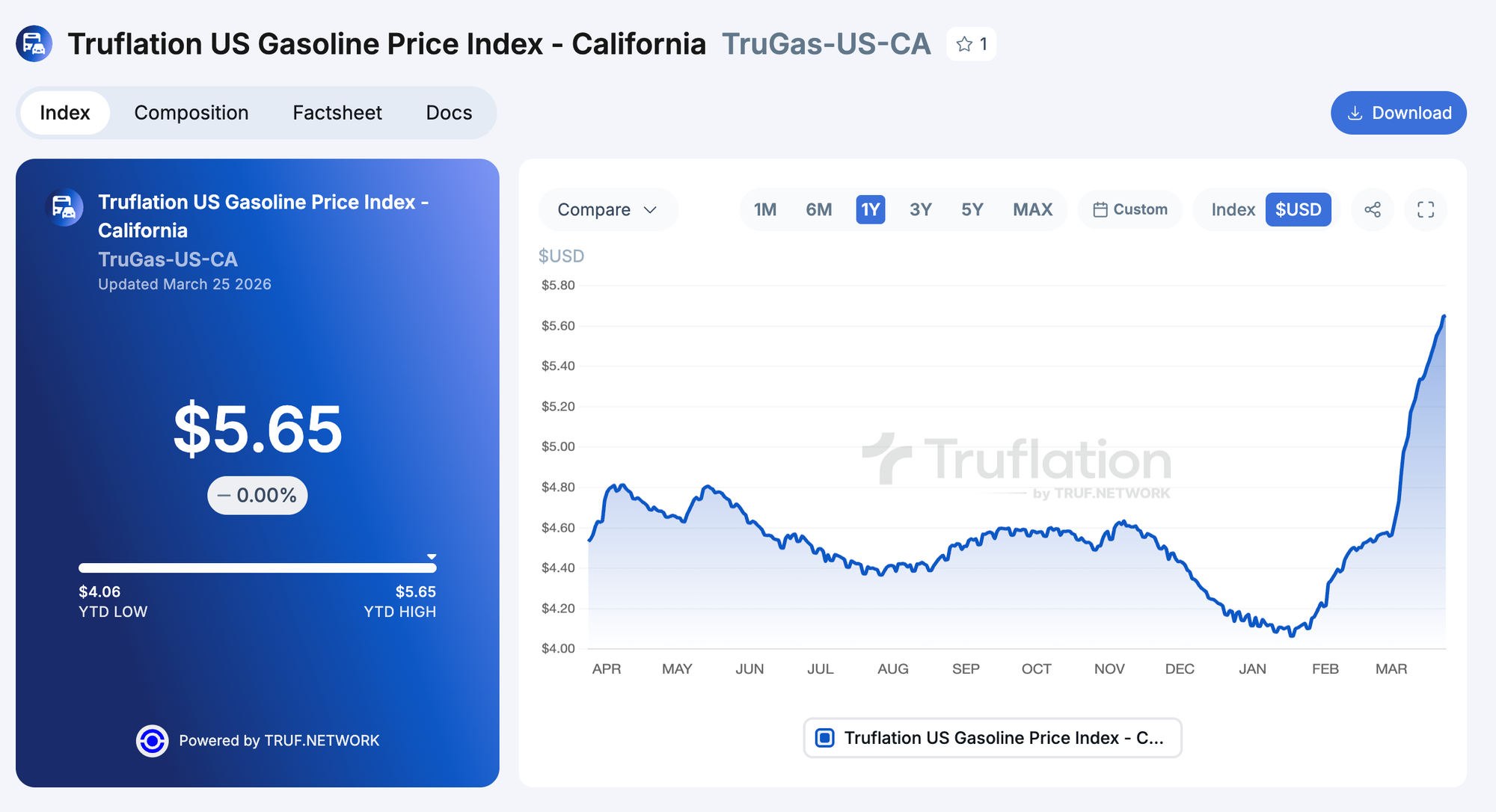The width and height of the screenshot is (1496, 812).
Task: Click the TRUF.NETWORK circular logo icon
Action: (152, 741)
